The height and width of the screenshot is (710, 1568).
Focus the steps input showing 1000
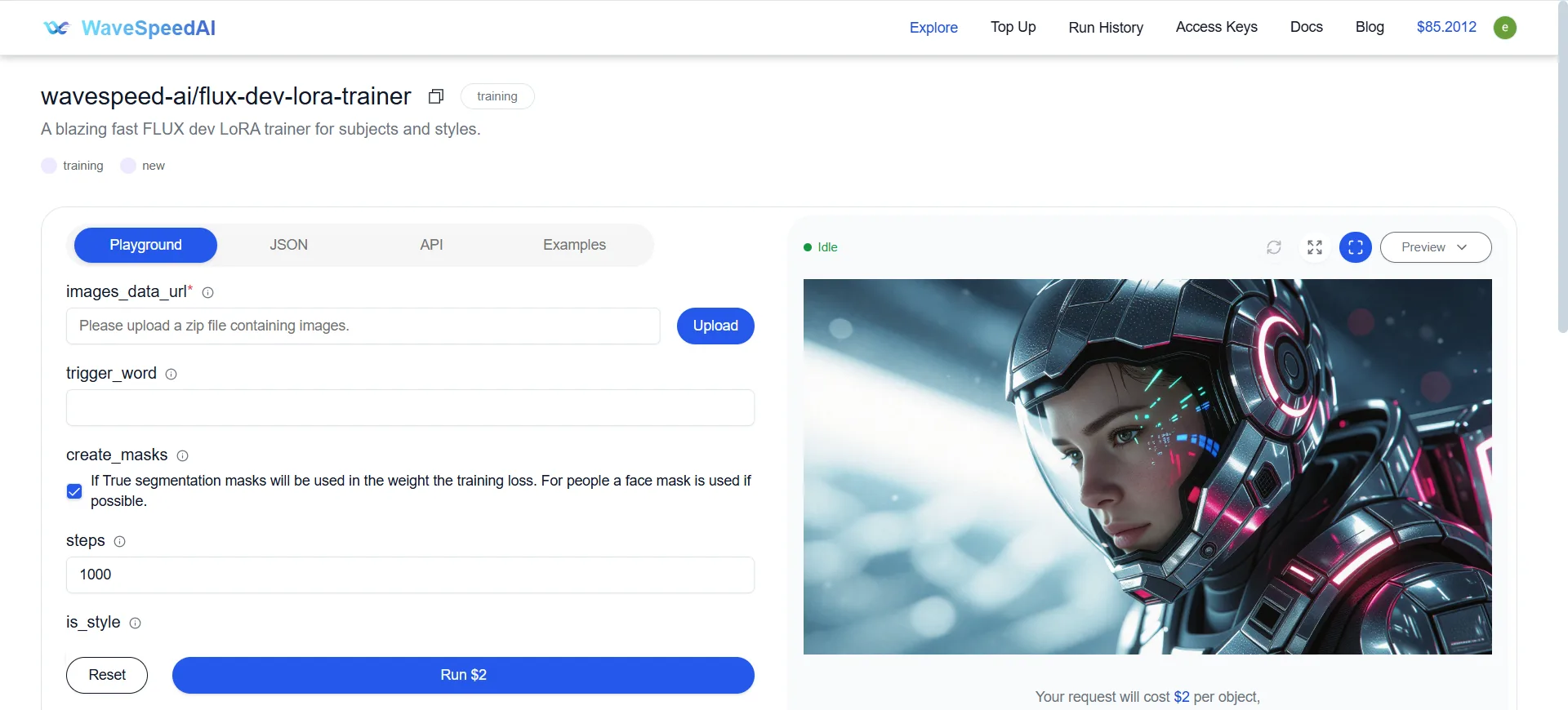pos(410,575)
